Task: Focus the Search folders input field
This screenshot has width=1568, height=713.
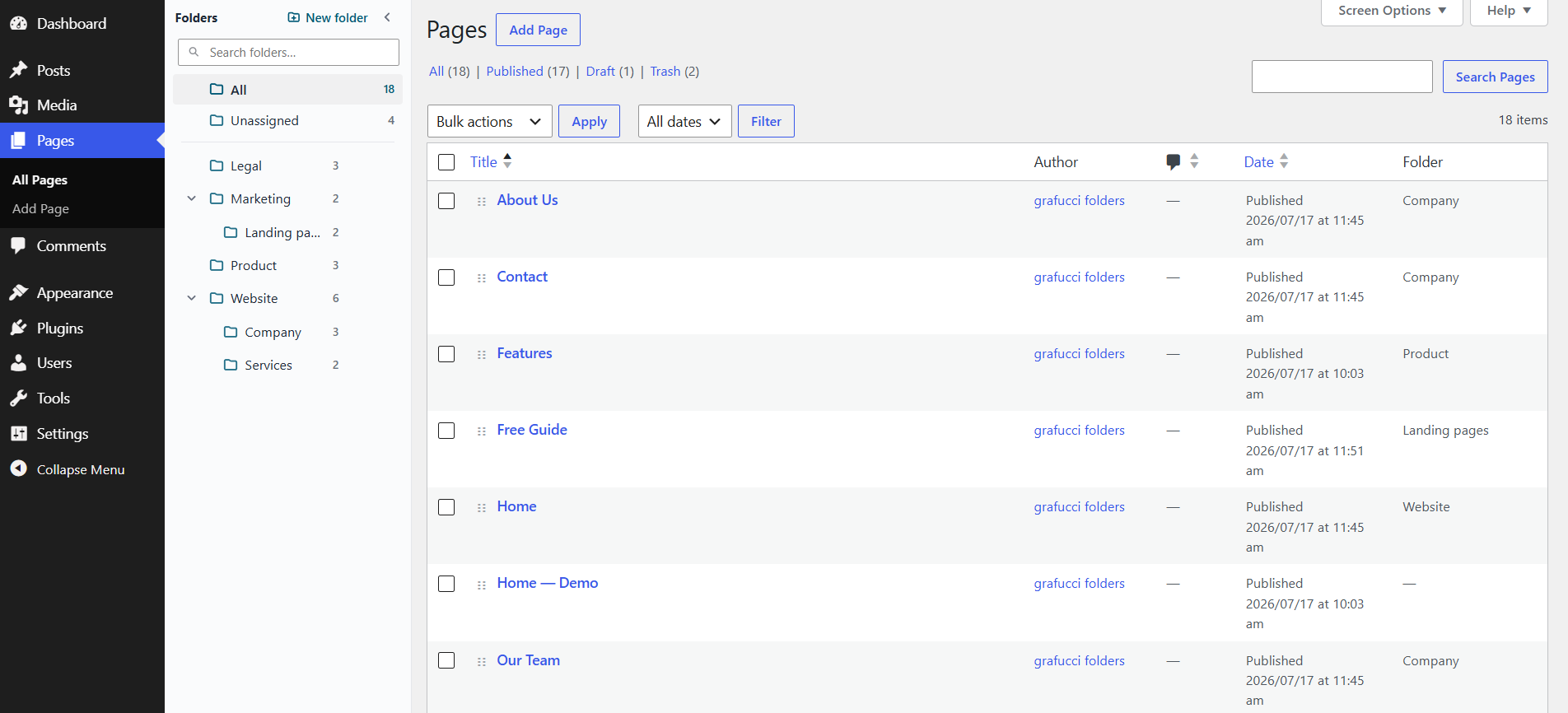Action: [288, 52]
